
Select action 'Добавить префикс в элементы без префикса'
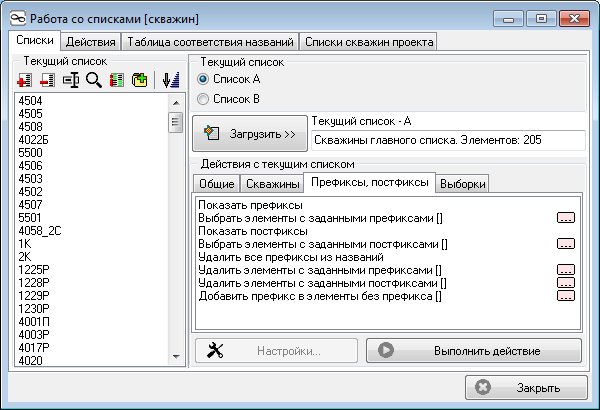[x=320, y=296]
